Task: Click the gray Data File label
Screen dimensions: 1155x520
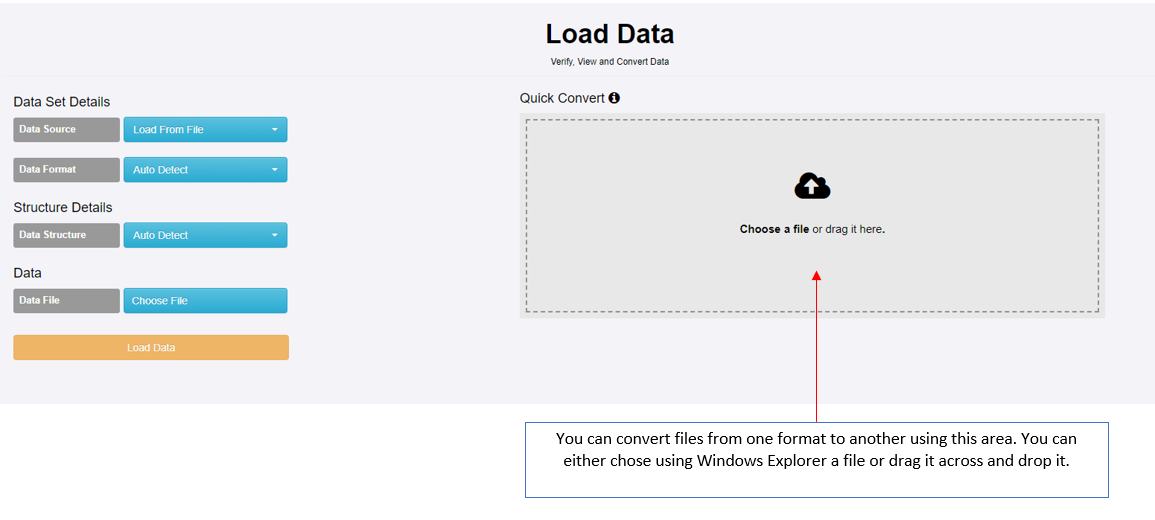Action: click(66, 301)
